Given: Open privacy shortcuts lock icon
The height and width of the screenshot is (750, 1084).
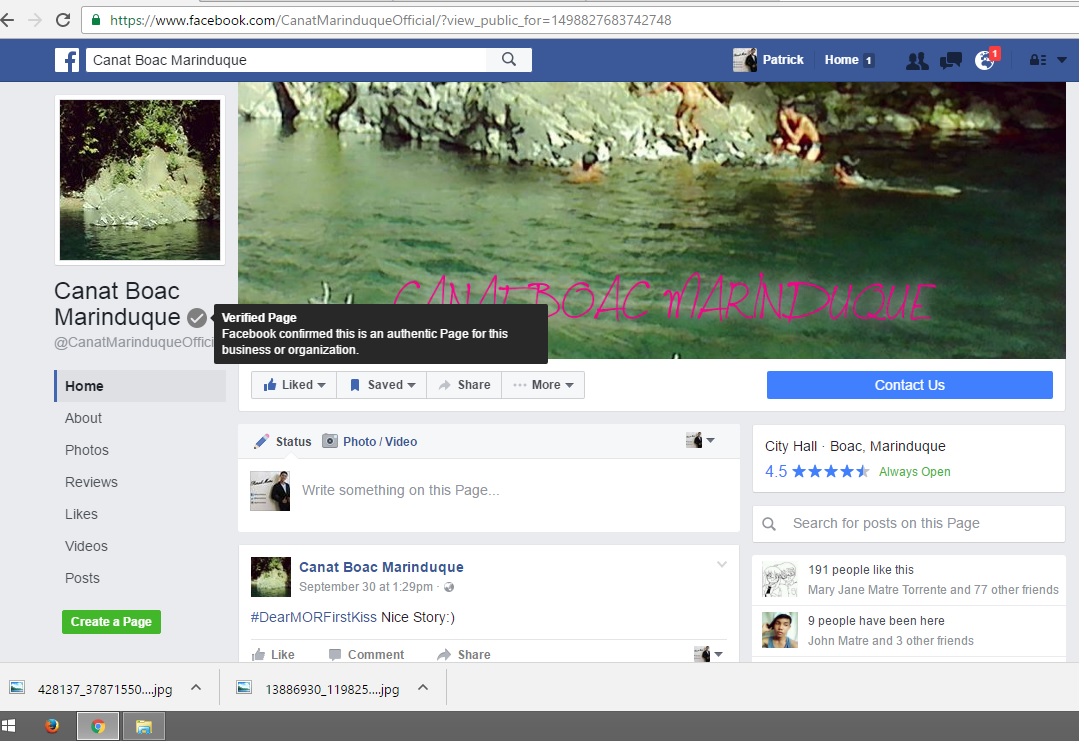Looking at the screenshot, I should [1038, 60].
